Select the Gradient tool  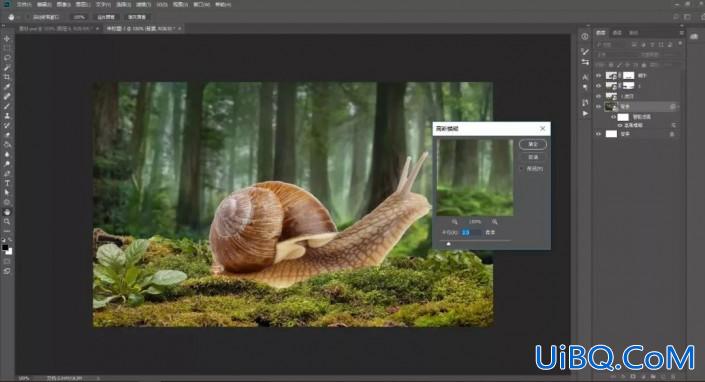point(7,145)
